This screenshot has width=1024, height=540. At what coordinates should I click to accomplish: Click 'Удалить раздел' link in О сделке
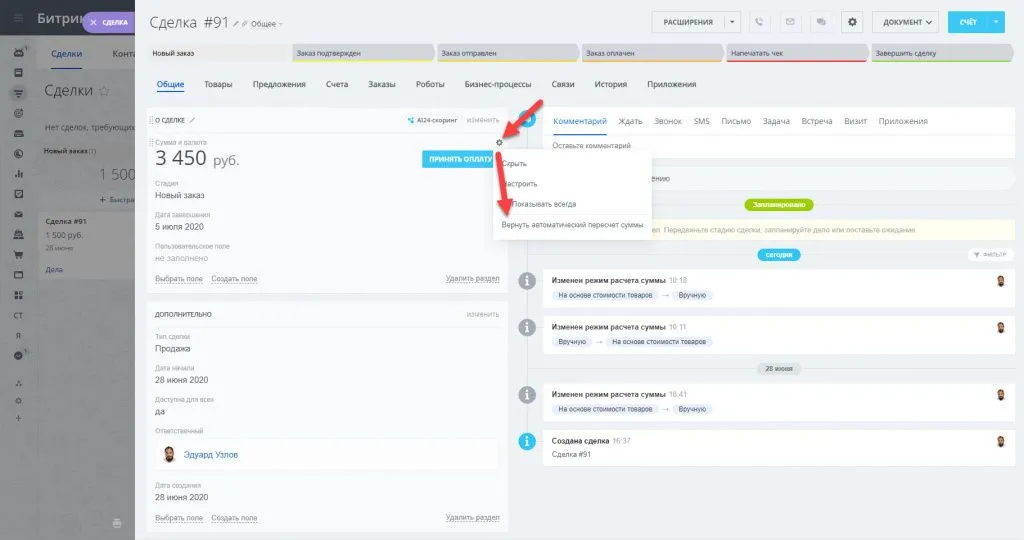pyautogui.click(x=472, y=278)
